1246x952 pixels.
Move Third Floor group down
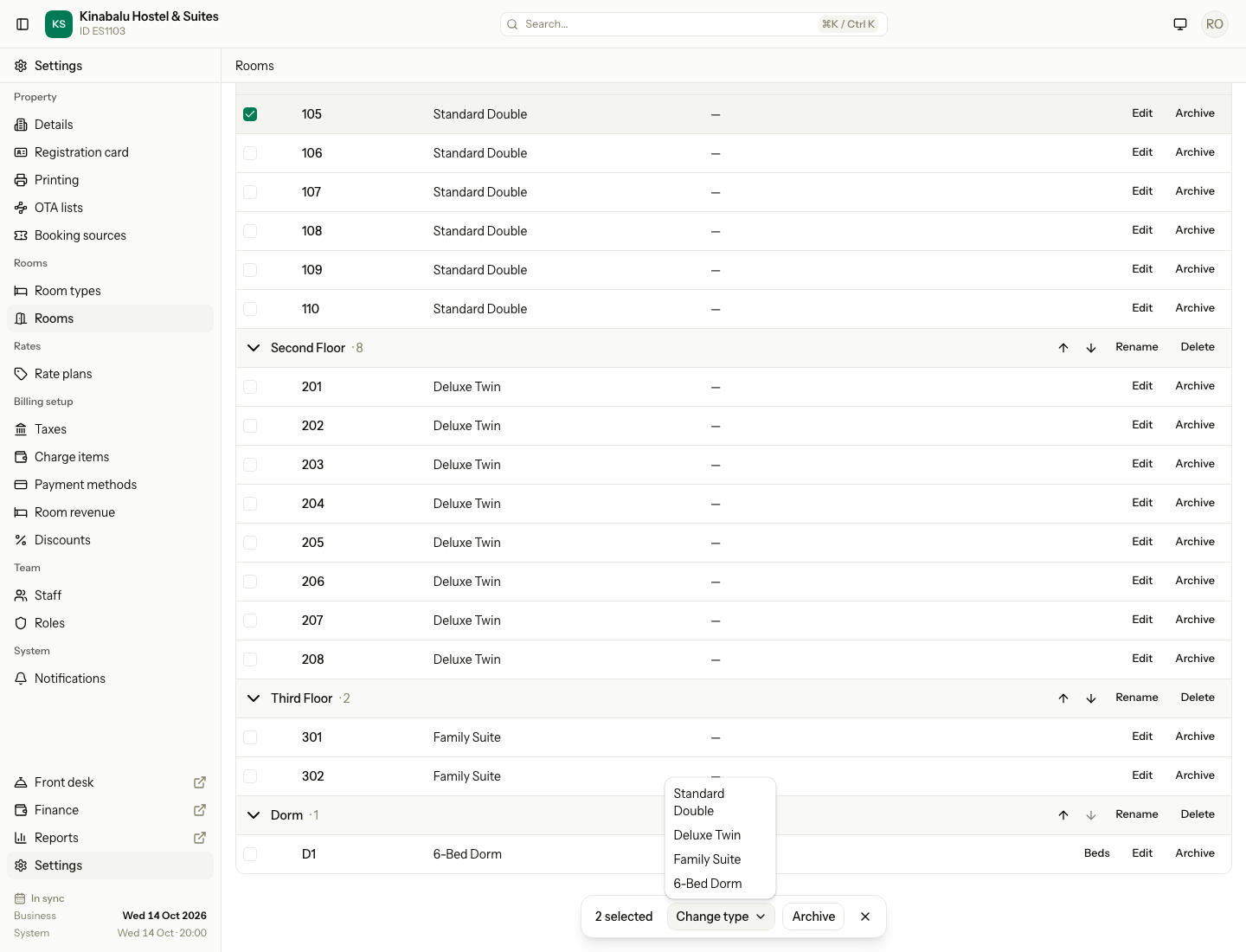[1091, 698]
